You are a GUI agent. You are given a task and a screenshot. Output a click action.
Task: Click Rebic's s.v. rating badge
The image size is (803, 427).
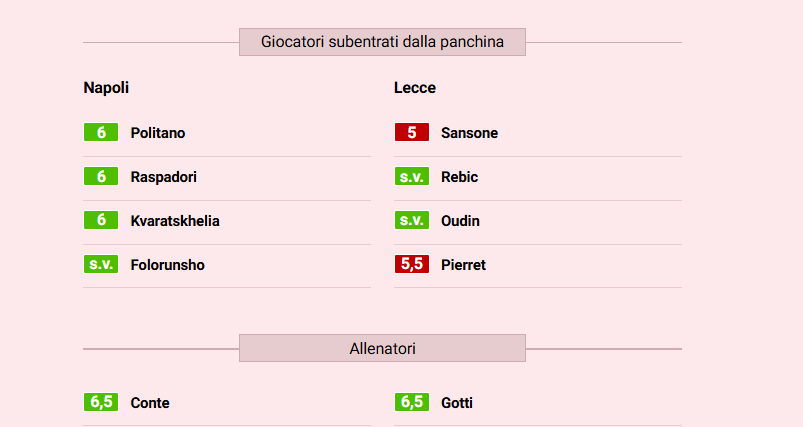pos(412,177)
